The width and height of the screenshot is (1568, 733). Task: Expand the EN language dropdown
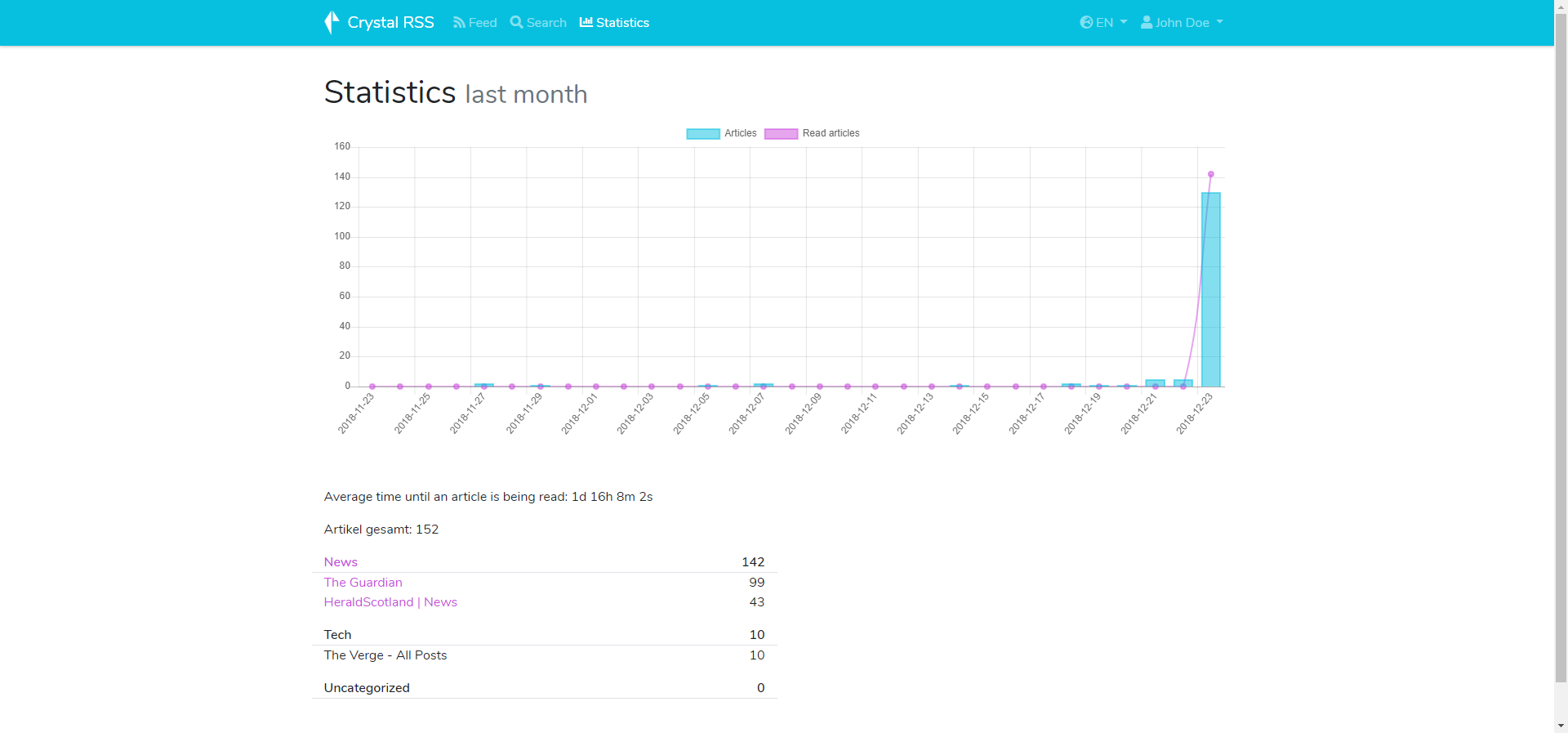(1103, 23)
